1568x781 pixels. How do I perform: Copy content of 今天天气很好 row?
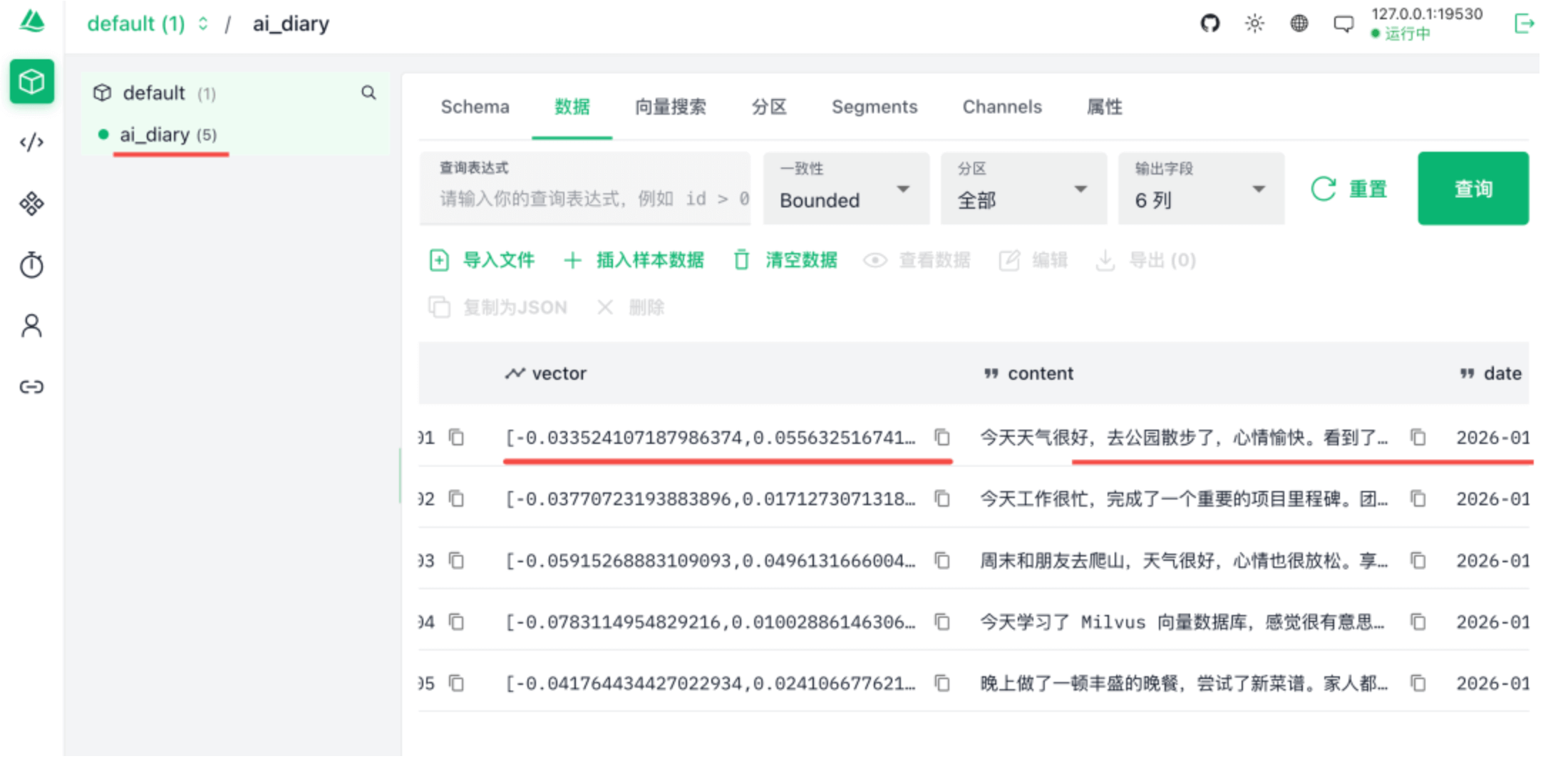[x=1418, y=437]
